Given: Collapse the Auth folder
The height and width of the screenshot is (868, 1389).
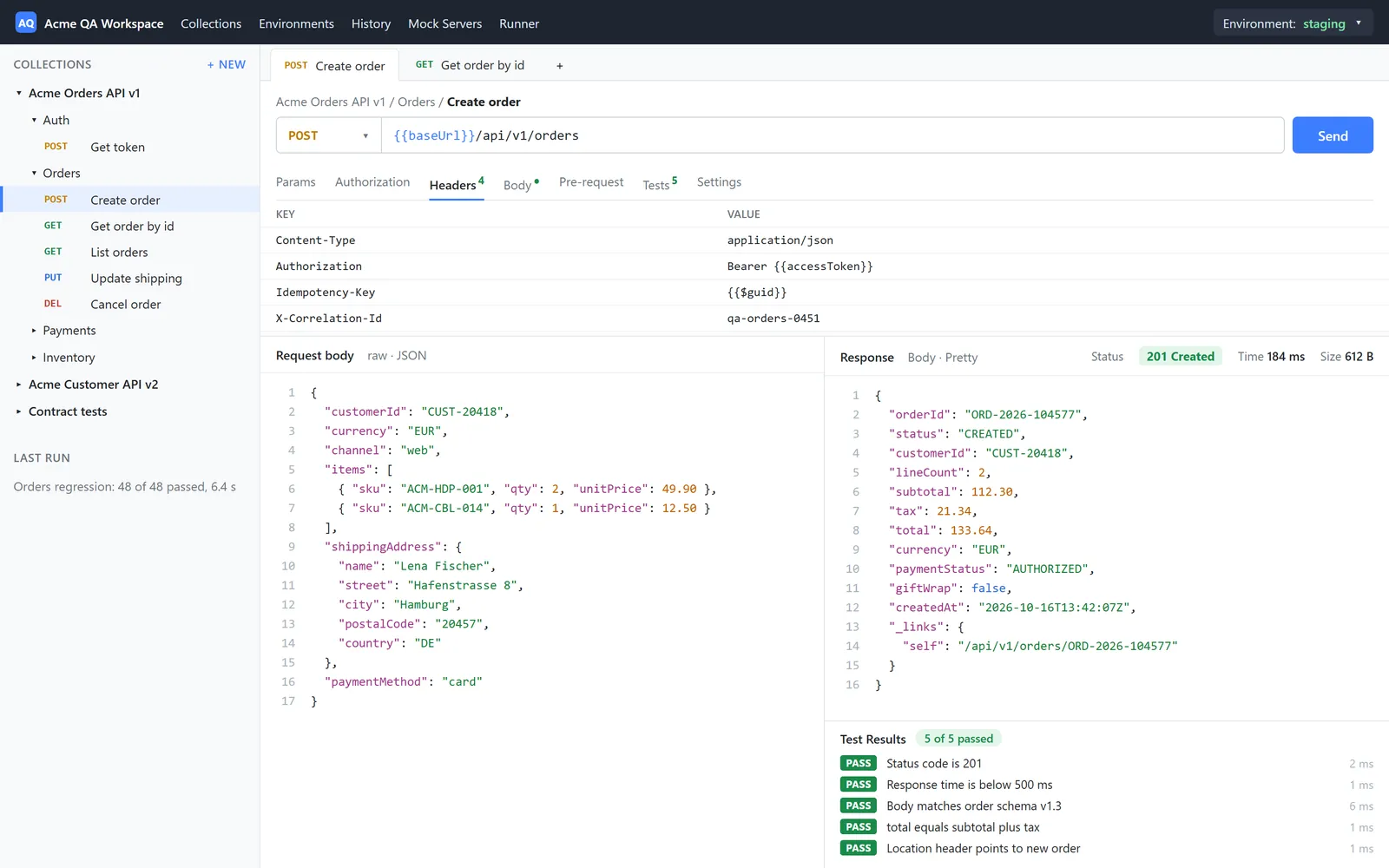Looking at the screenshot, I should pyautogui.click(x=34, y=121).
